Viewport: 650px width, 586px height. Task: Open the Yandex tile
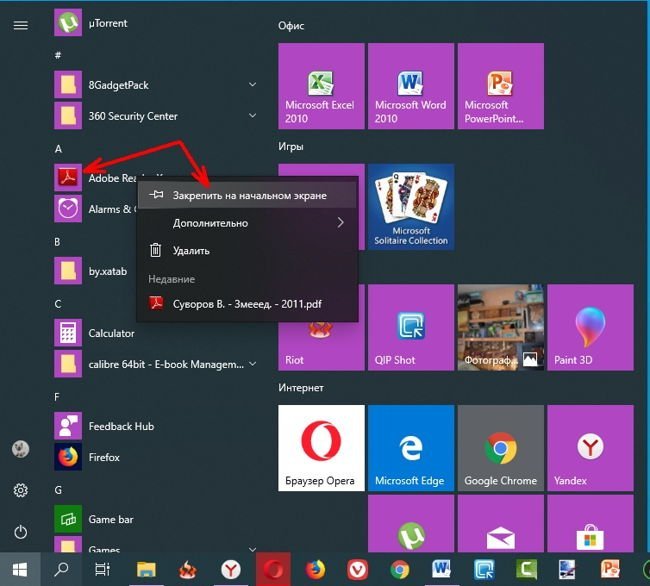point(590,448)
